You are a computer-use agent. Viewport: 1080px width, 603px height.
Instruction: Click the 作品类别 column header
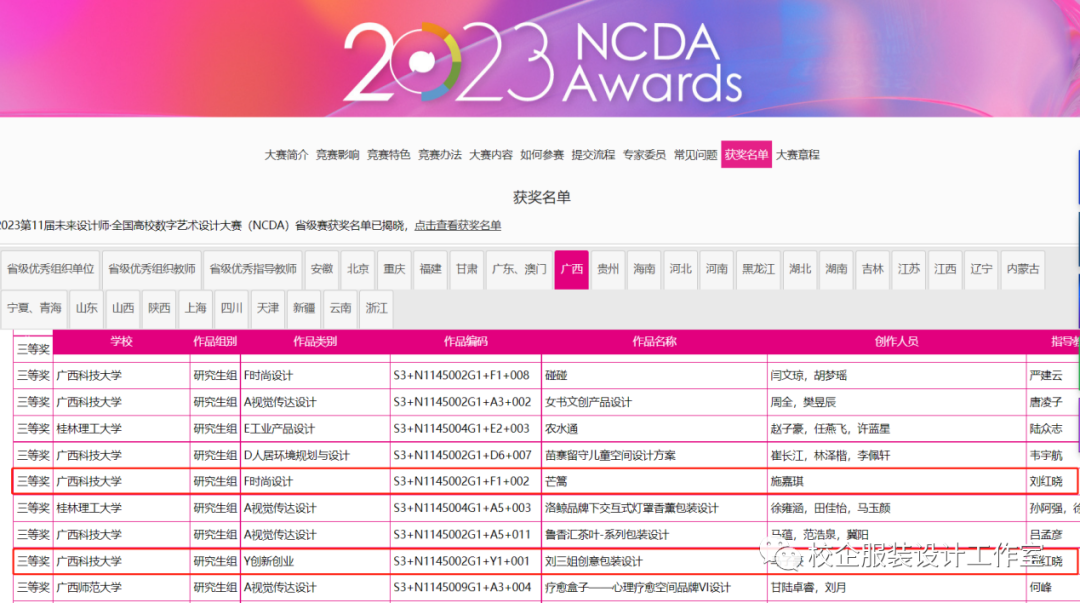(315, 341)
